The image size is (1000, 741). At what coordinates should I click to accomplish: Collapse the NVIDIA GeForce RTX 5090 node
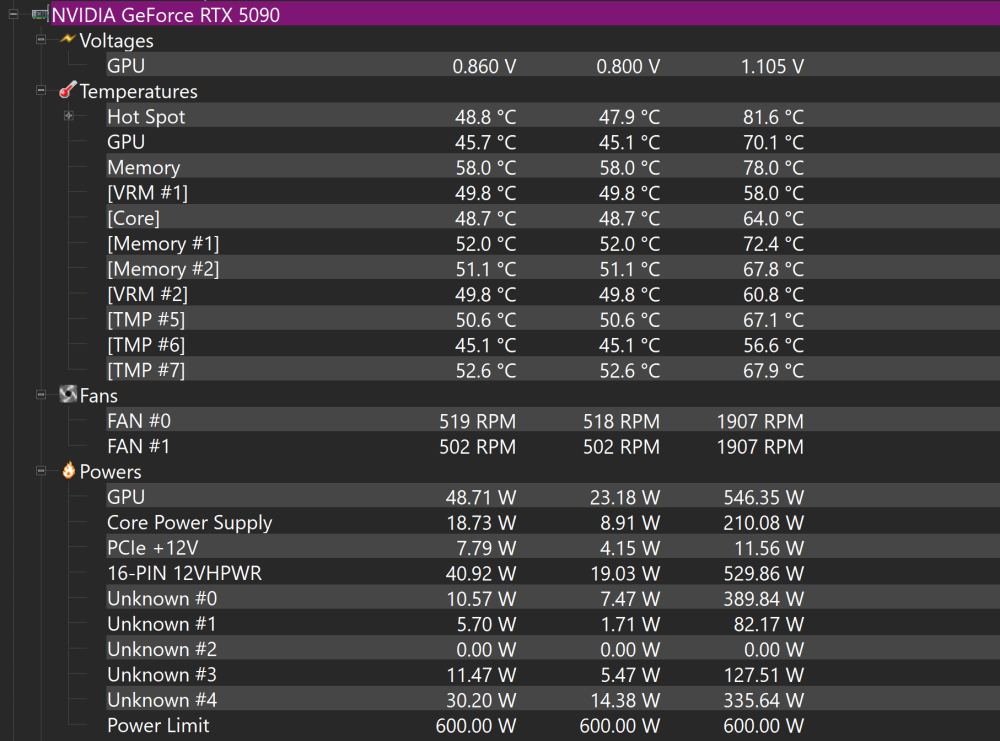coord(13,14)
